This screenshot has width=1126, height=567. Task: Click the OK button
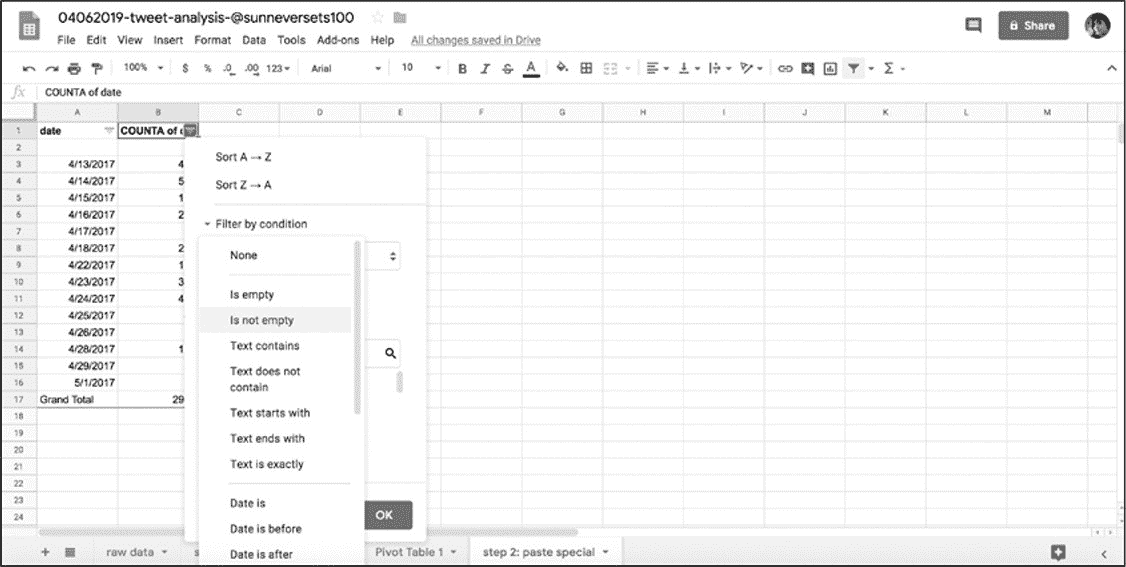tap(384, 515)
